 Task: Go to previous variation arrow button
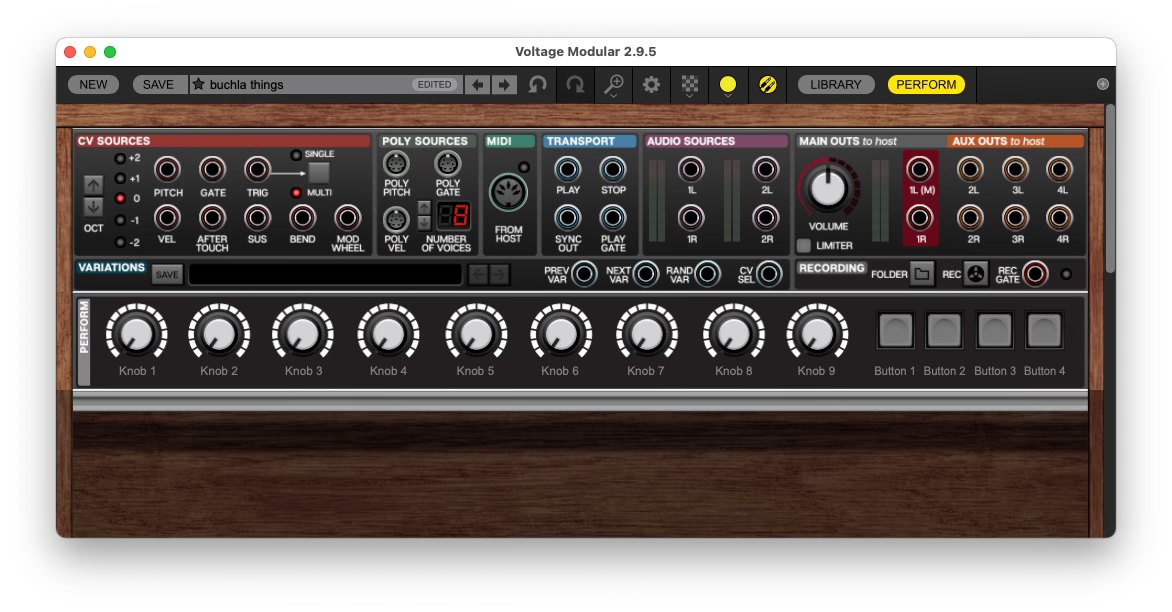[479, 274]
